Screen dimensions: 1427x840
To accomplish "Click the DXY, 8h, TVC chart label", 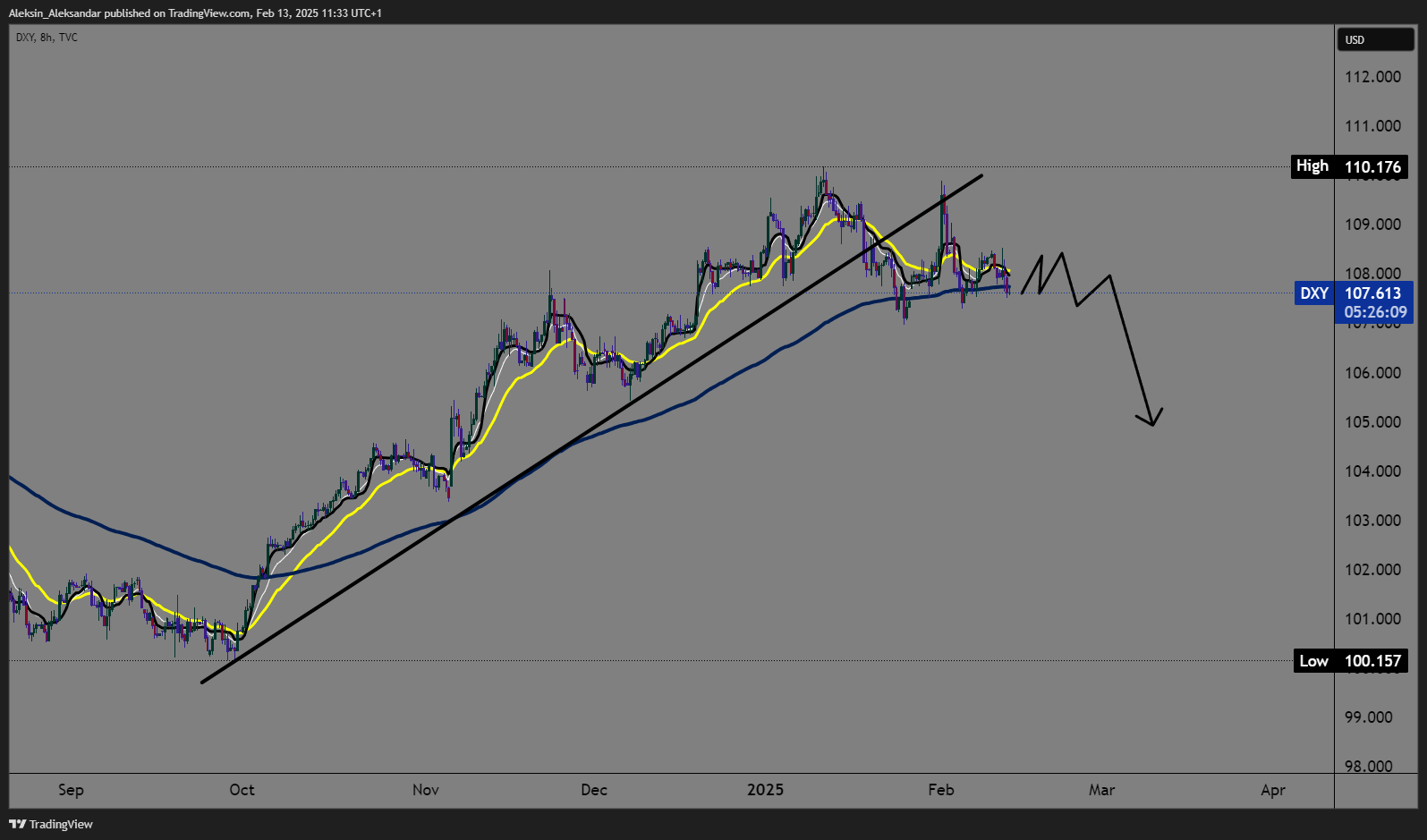I will (47, 38).
